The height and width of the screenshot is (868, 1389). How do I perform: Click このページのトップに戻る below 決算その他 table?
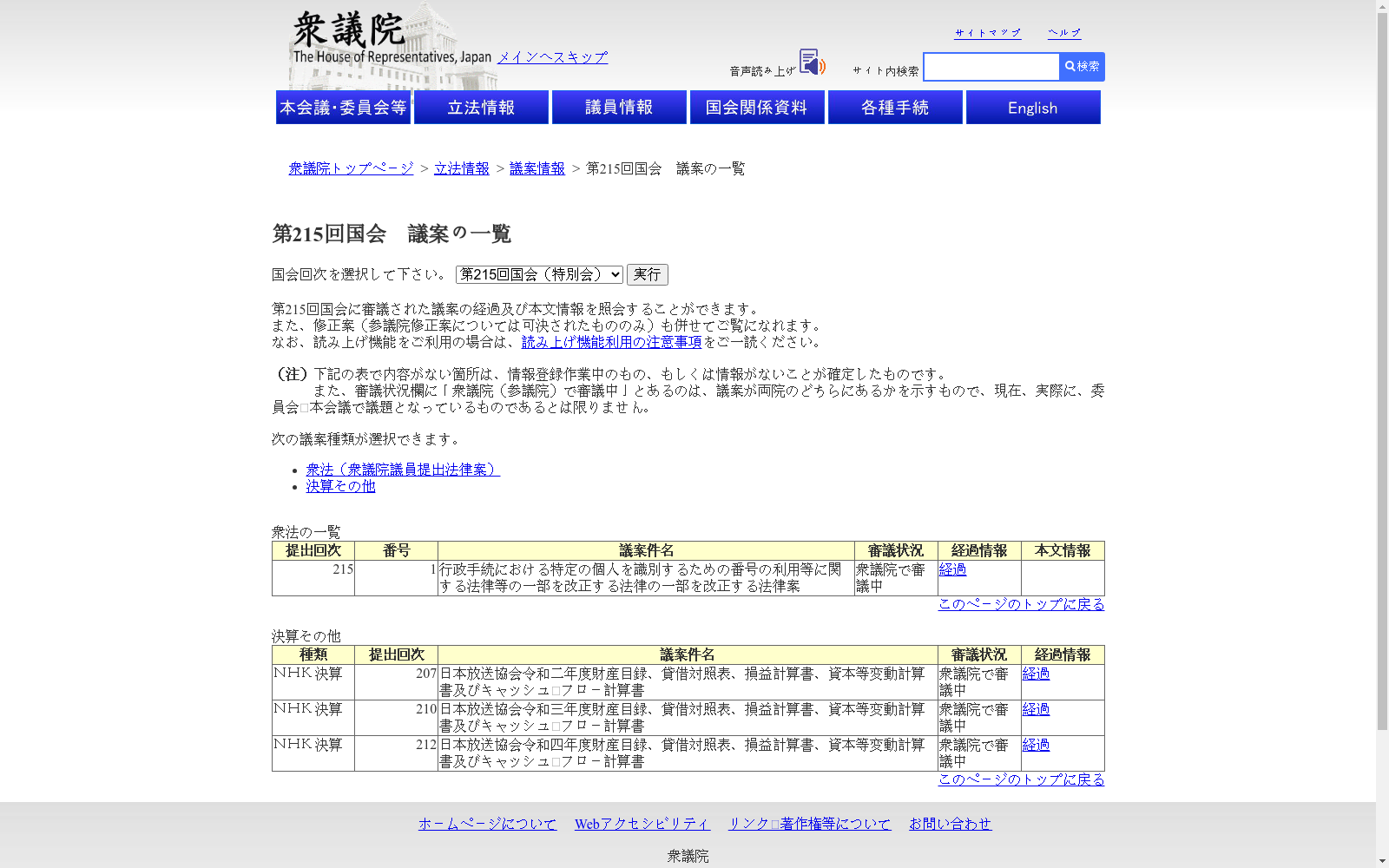tap(1021, 779)
